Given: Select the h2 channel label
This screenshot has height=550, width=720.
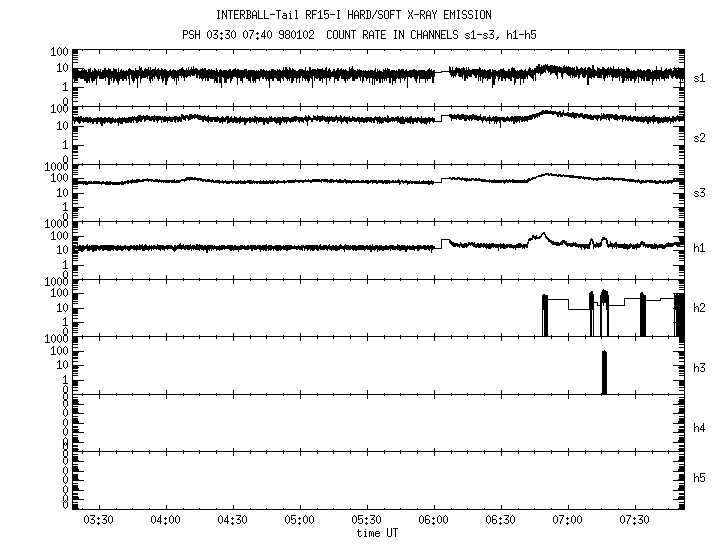Looking at the screenshot, I should pyautogui.click(x=700, y=308).
